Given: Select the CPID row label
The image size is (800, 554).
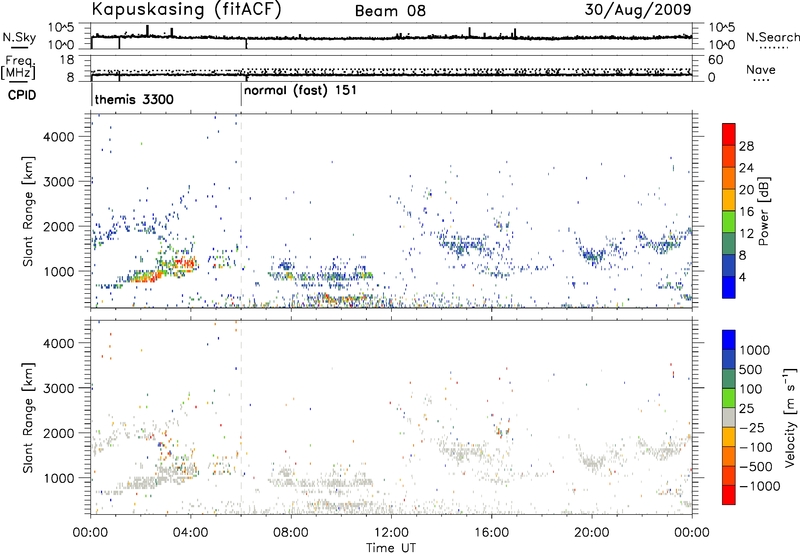Looking at the screenshot, I should click(22, 95).
